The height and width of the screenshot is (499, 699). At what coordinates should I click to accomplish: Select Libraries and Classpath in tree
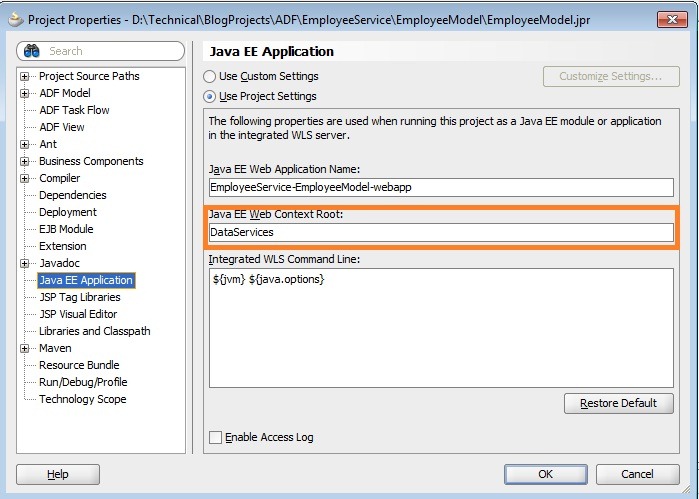(94, 331)
